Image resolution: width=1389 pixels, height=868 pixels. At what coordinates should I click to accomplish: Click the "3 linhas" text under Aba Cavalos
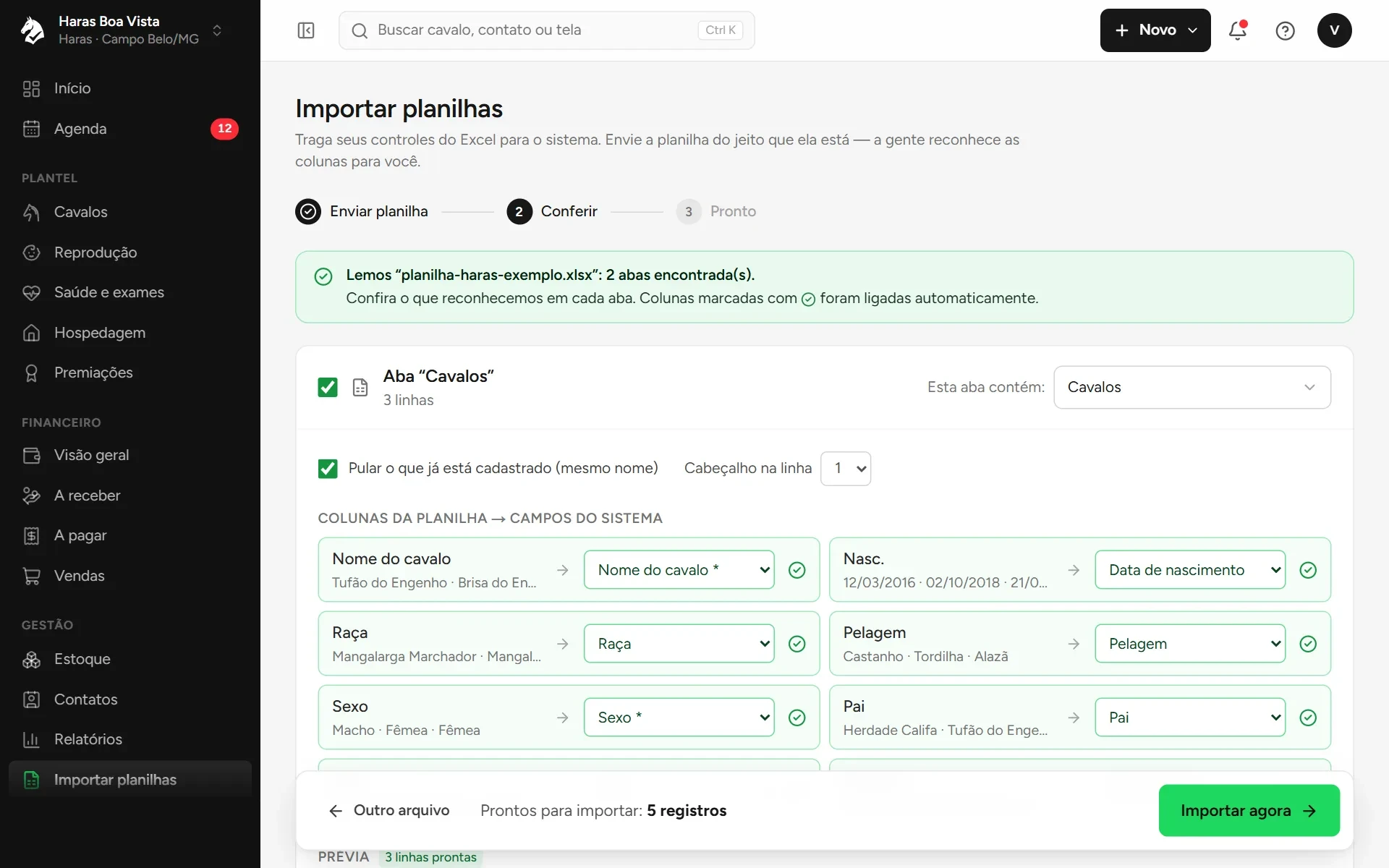tap(408, 400)
